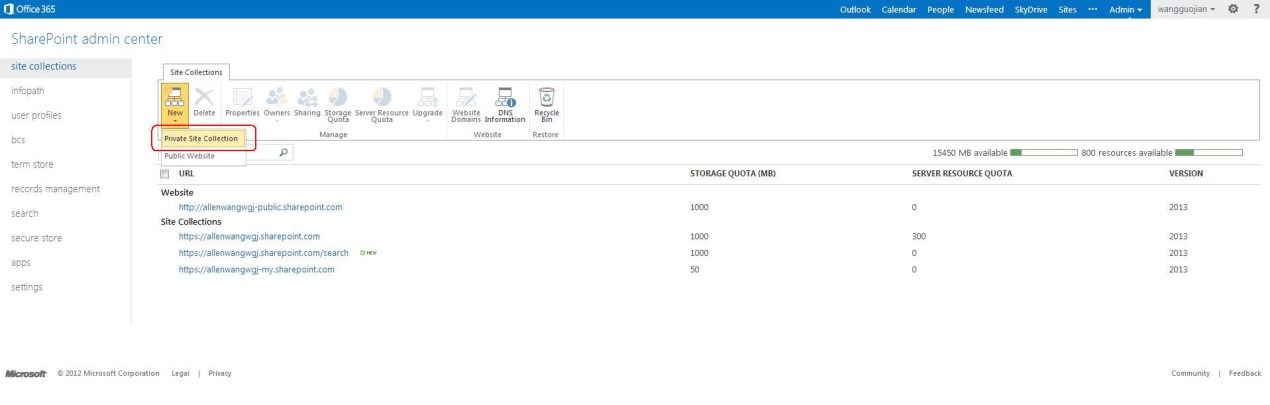Click the STORAGE QUOTA (MB) column header
The image size is (1270, 405).
point(733,174)
